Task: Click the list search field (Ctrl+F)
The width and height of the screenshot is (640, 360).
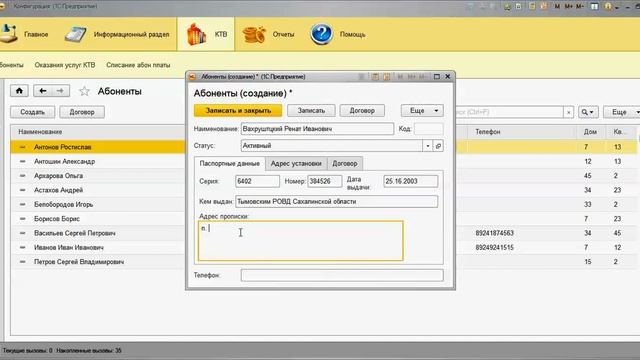Action: coord(509,112)
